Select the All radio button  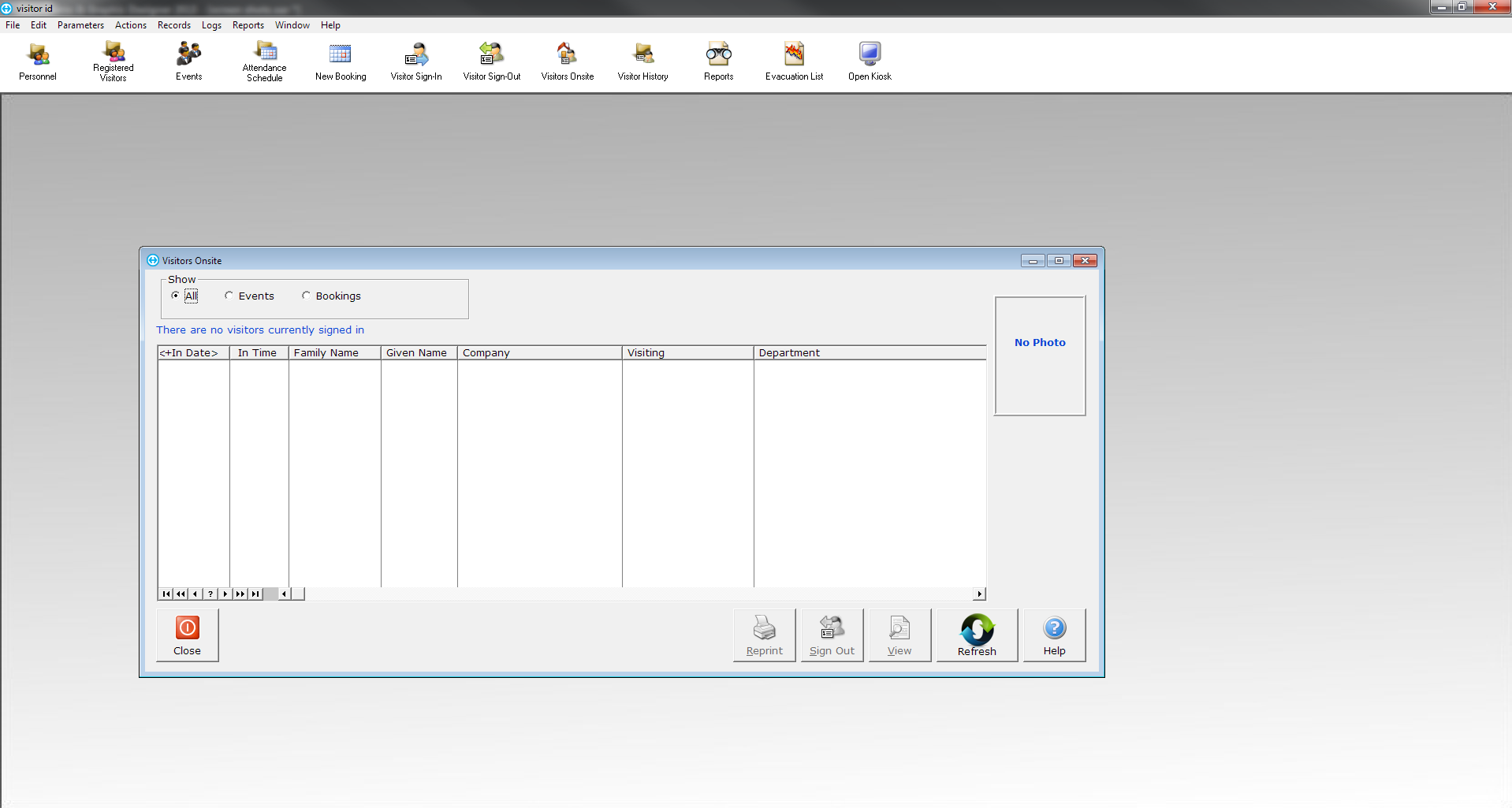click(176, 296)
